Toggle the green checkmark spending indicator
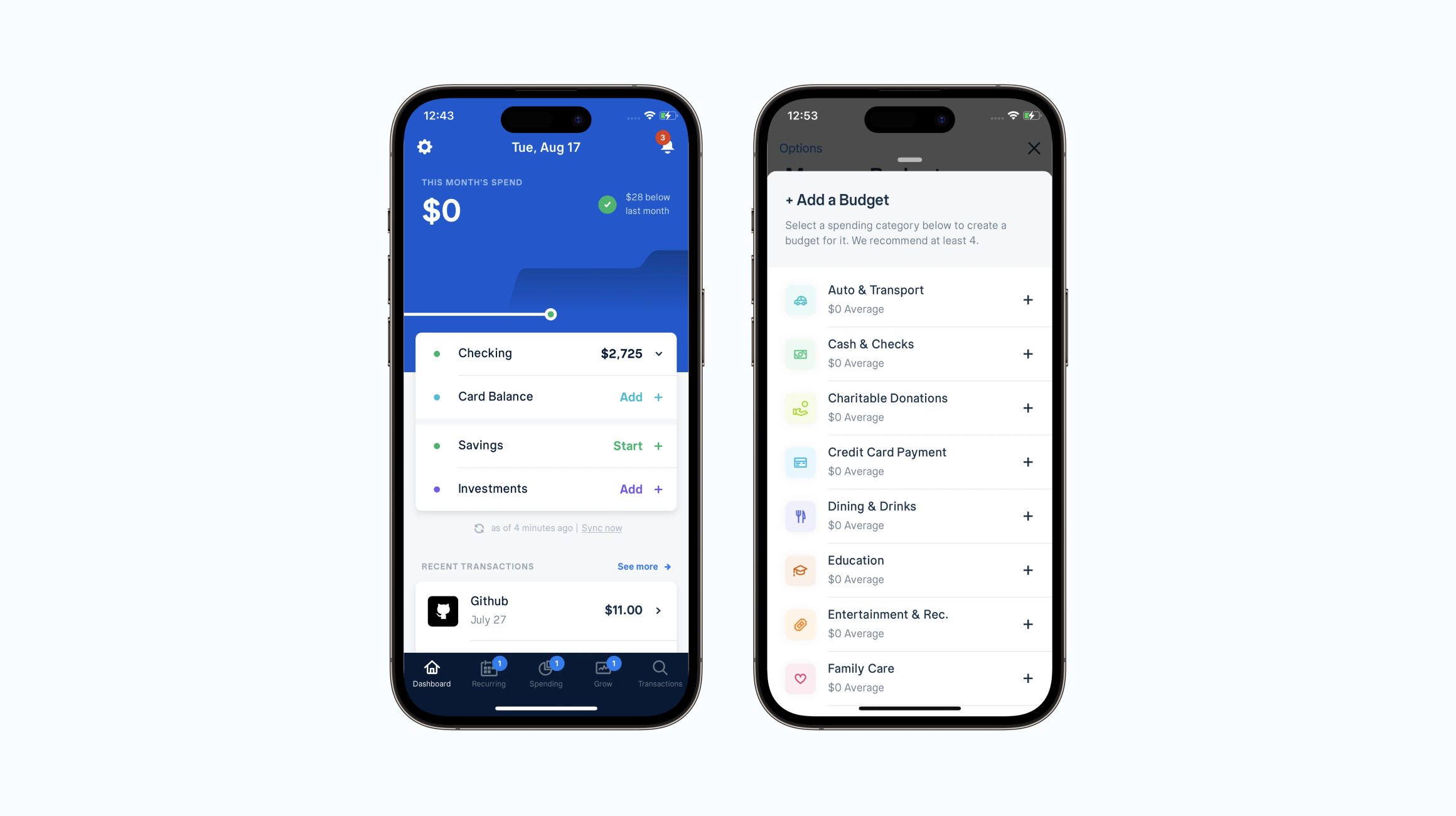 pyautogui.click(x=608, y=204)
